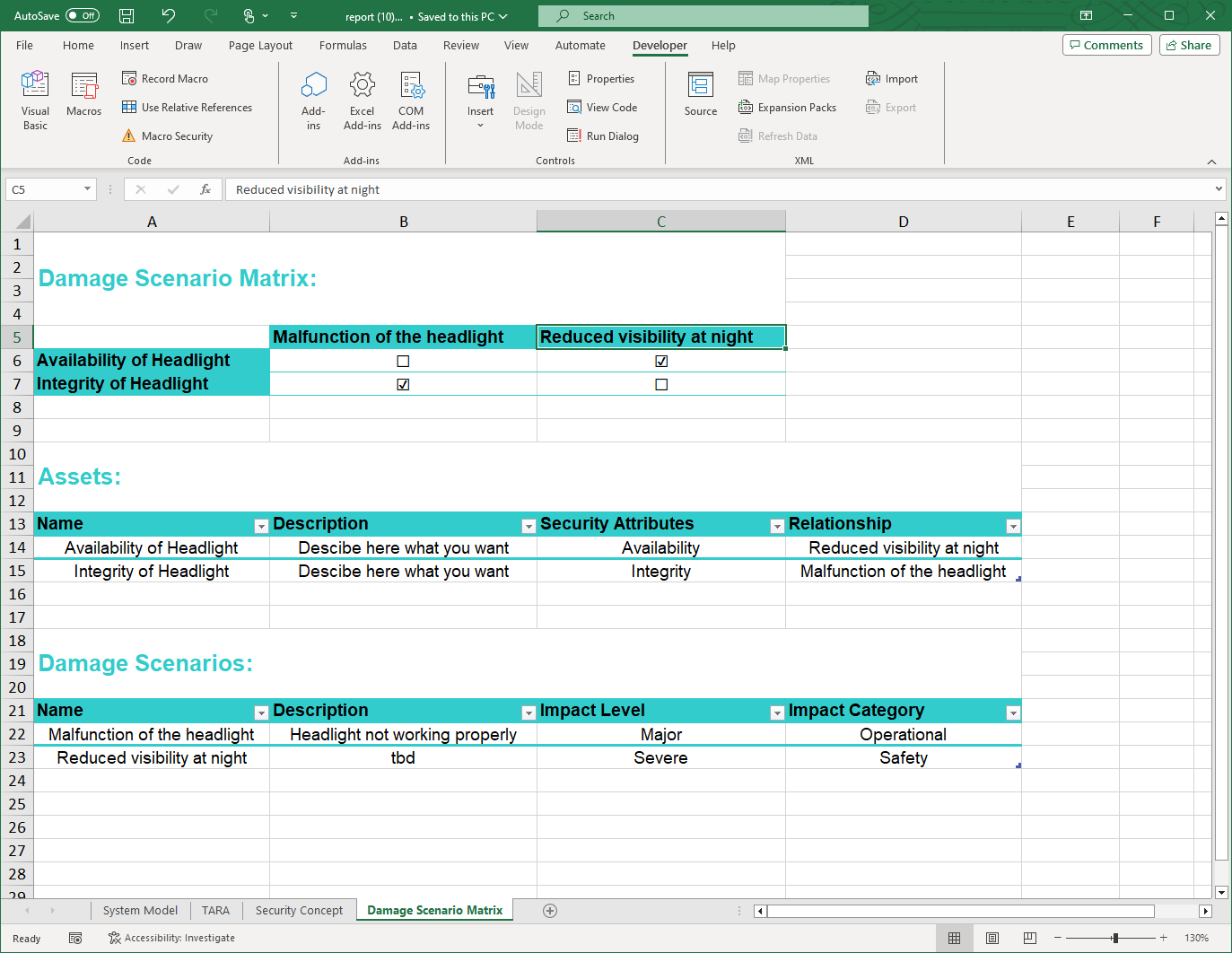Check Availability row, Malfunction of the headlight box
Image resolution: width=1232 pixels, height=953 pixels.
(403, 362)
